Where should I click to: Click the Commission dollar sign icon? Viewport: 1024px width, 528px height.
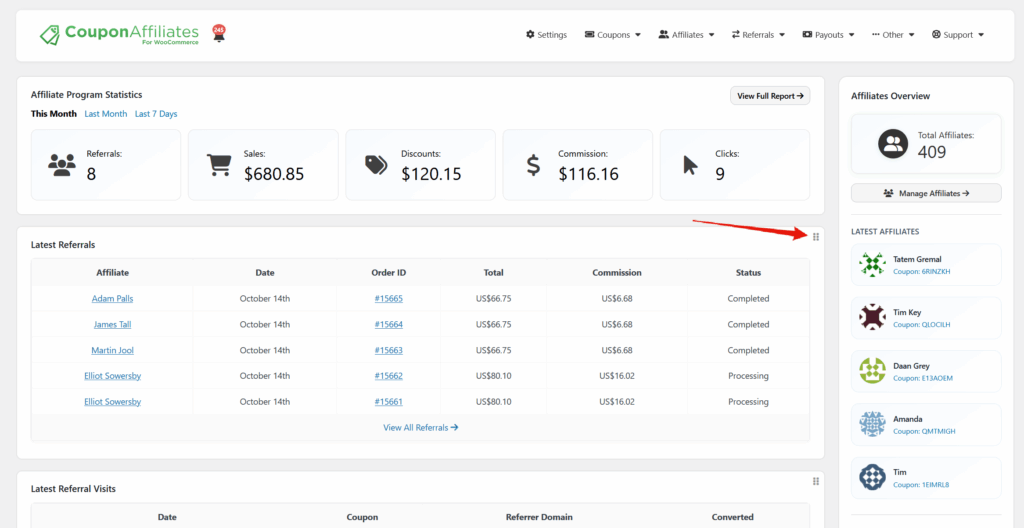[533, 165]
